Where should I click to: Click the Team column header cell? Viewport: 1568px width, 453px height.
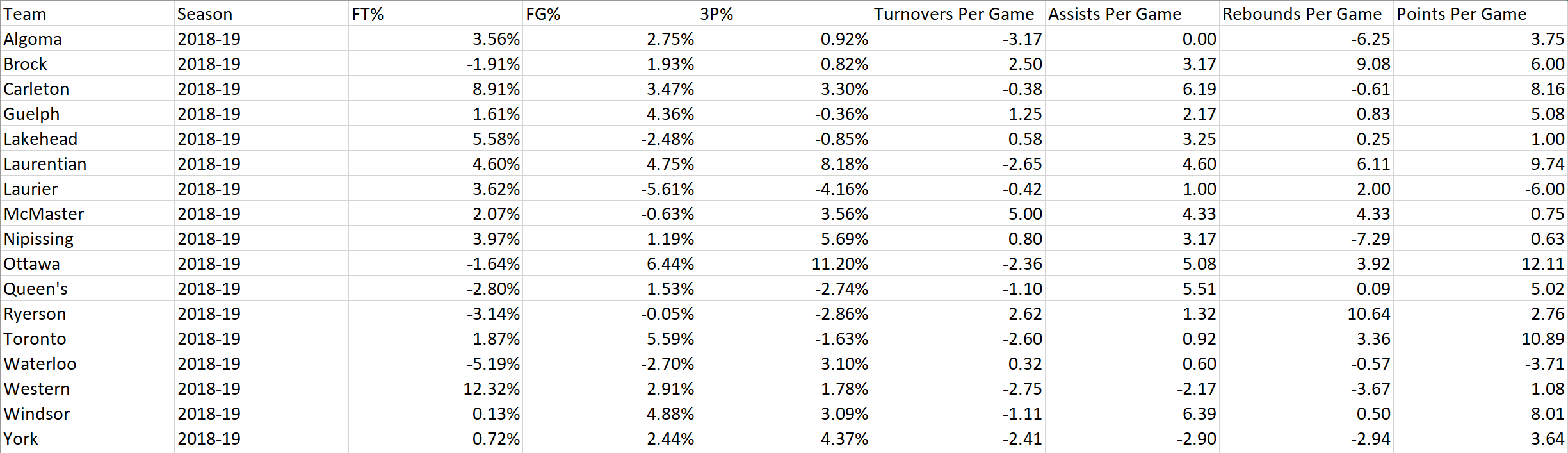tap(26, 14)
